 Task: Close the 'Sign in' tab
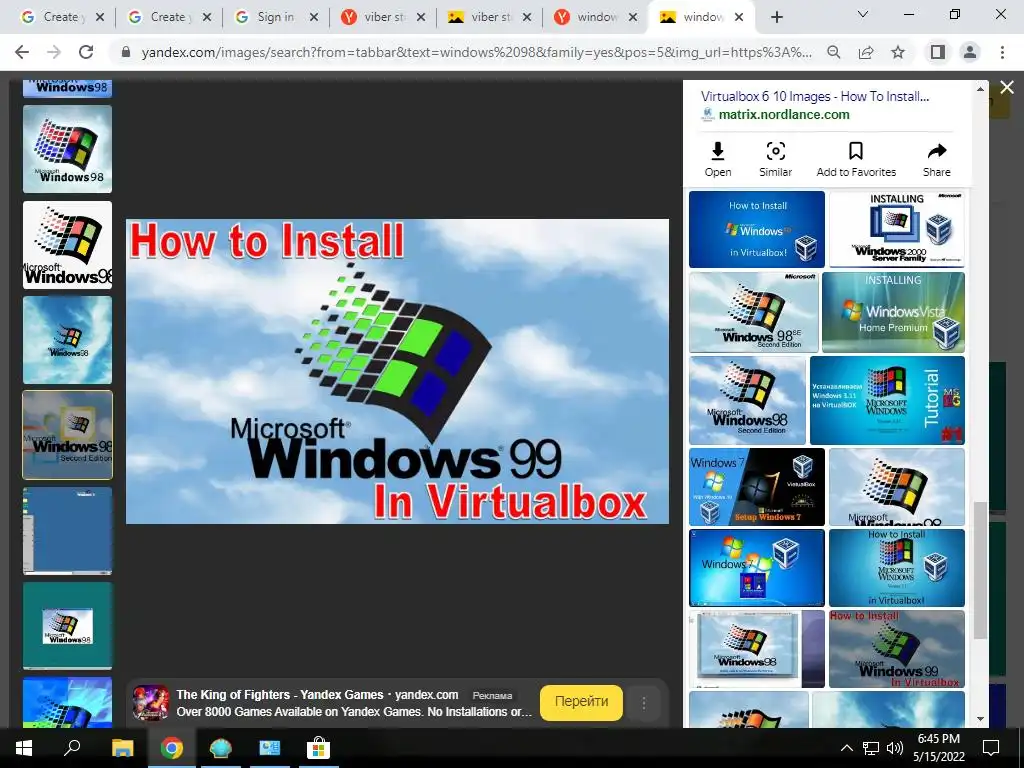point(313,18)
